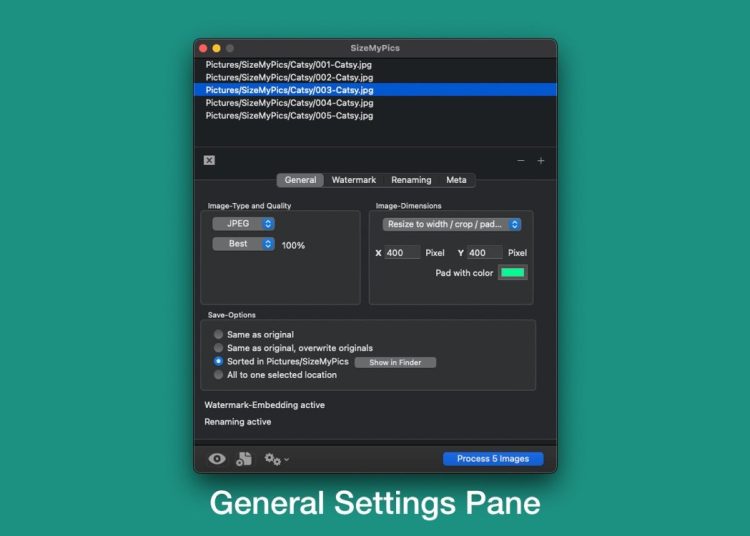Open the Best quality dropdown
The image size is (750, 536).
[243, 244]
